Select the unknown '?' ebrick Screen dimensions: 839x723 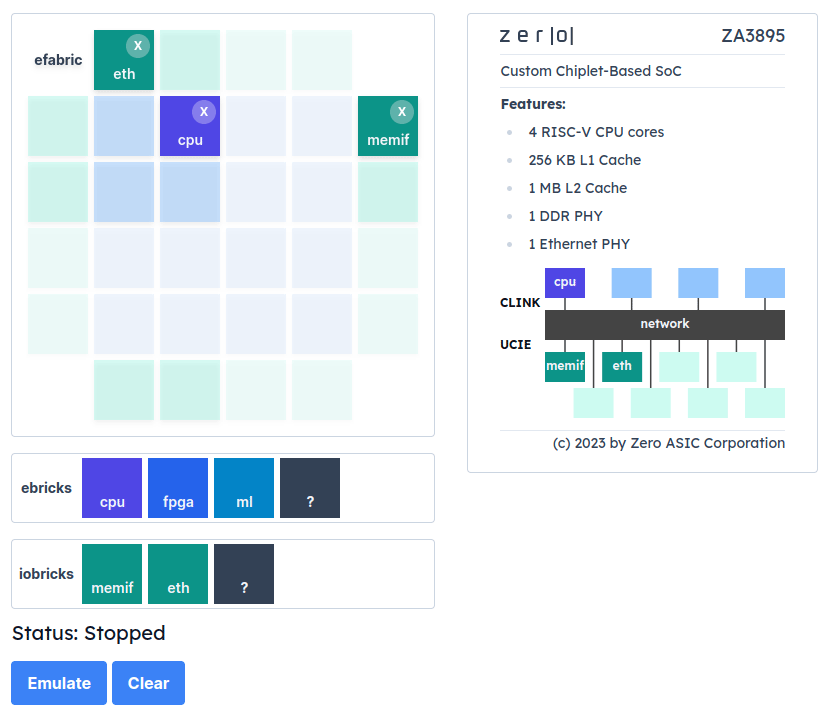[x=309, y=488]
